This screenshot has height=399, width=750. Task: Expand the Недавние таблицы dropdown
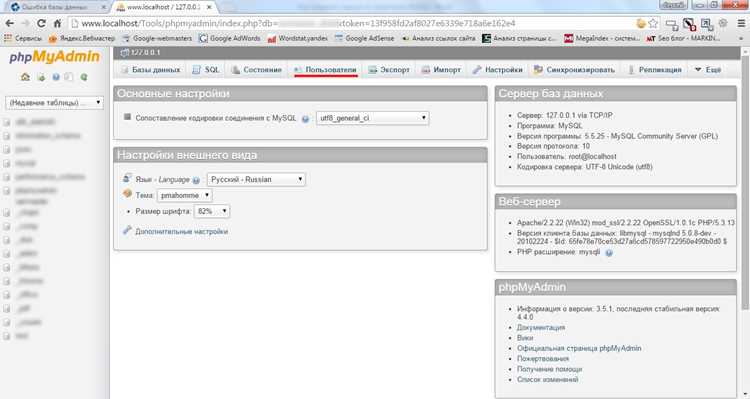[54, 102]
